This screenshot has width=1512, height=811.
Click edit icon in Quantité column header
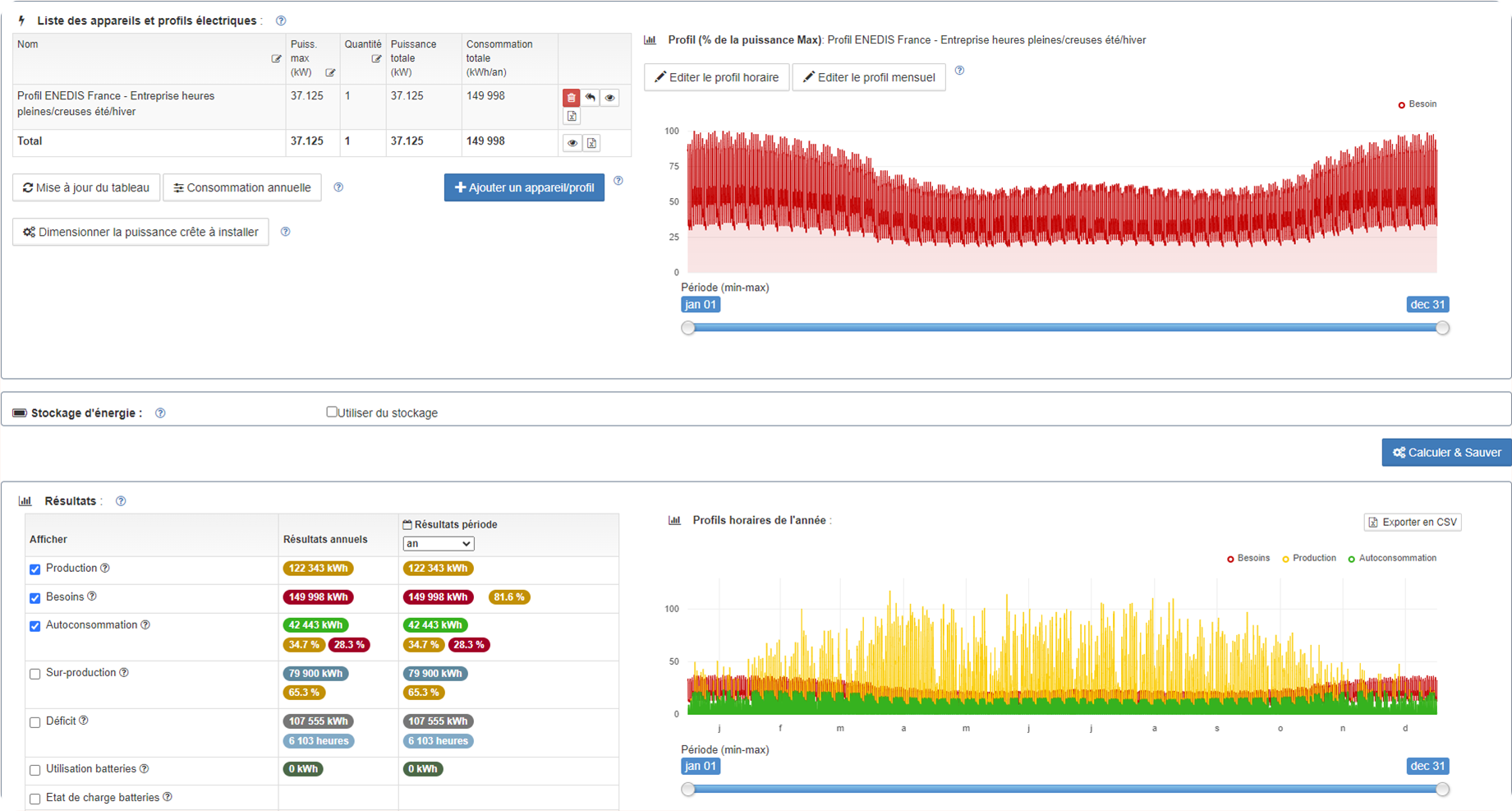point(376,59)
